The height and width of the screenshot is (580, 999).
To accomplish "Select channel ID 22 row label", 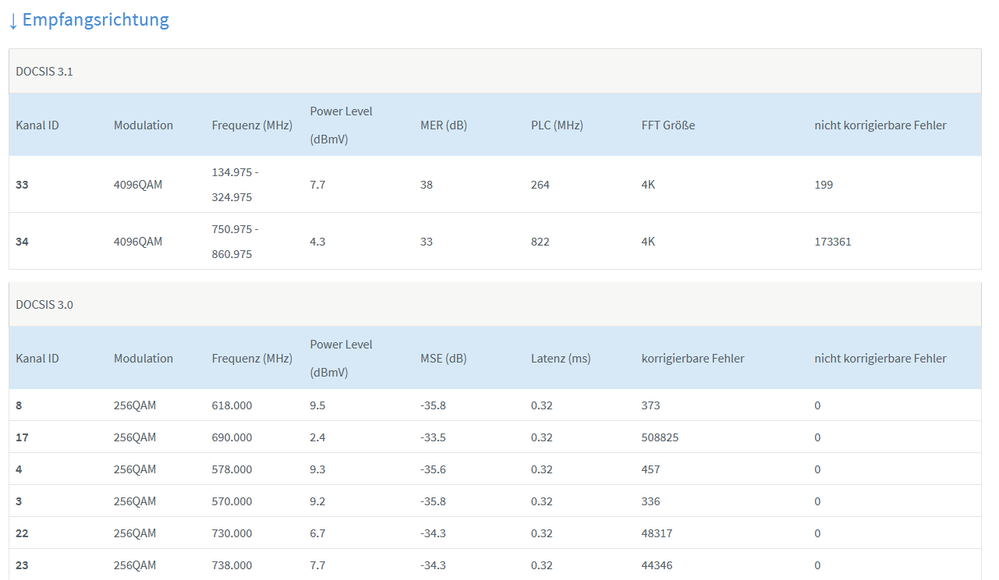I will (22, 533).
